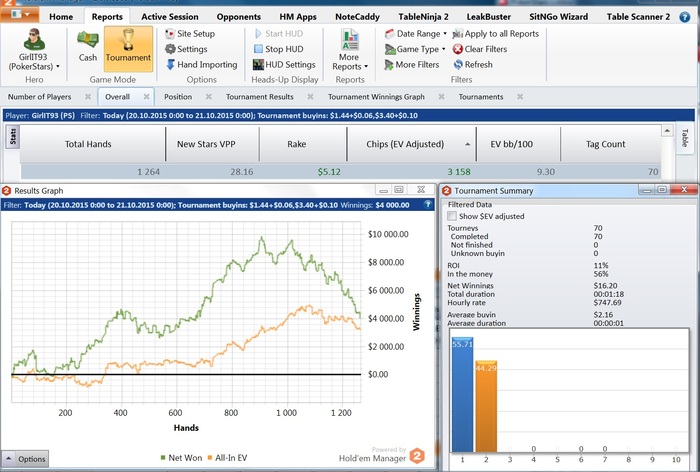Open the Table Scanner 2 tab
700x472 pixels.
coord(638,17)
